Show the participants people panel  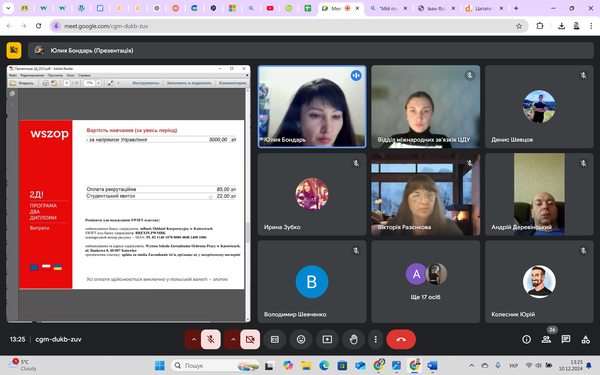pos(546,339)
